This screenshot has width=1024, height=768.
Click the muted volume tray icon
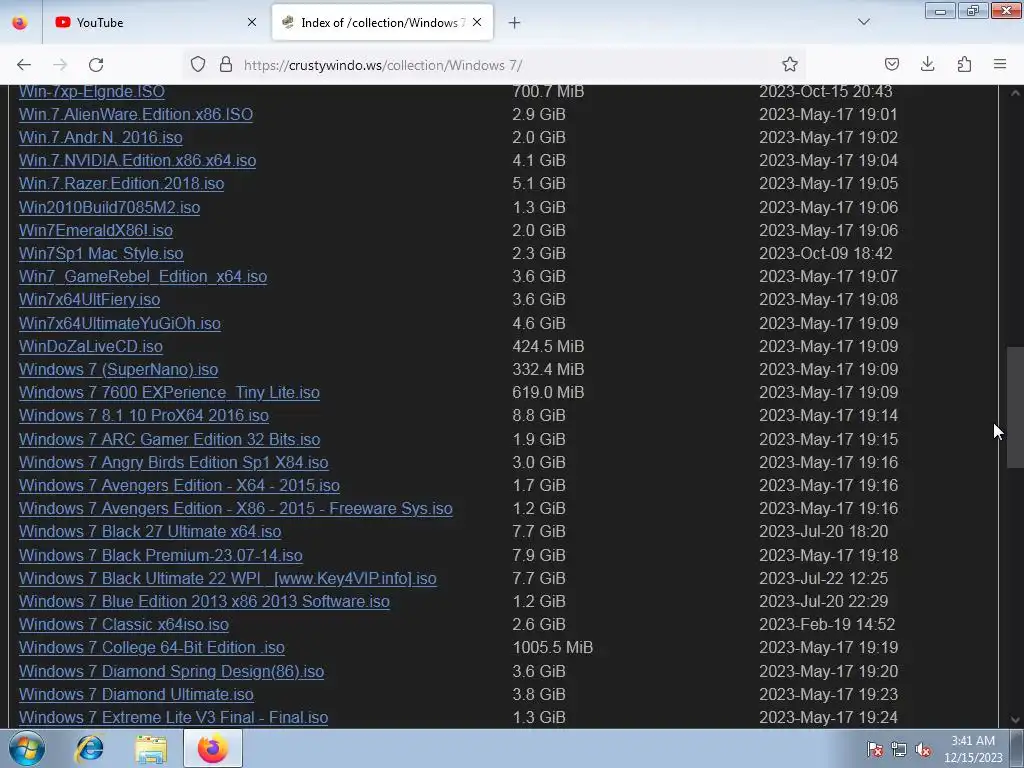[x=923, y=750]
